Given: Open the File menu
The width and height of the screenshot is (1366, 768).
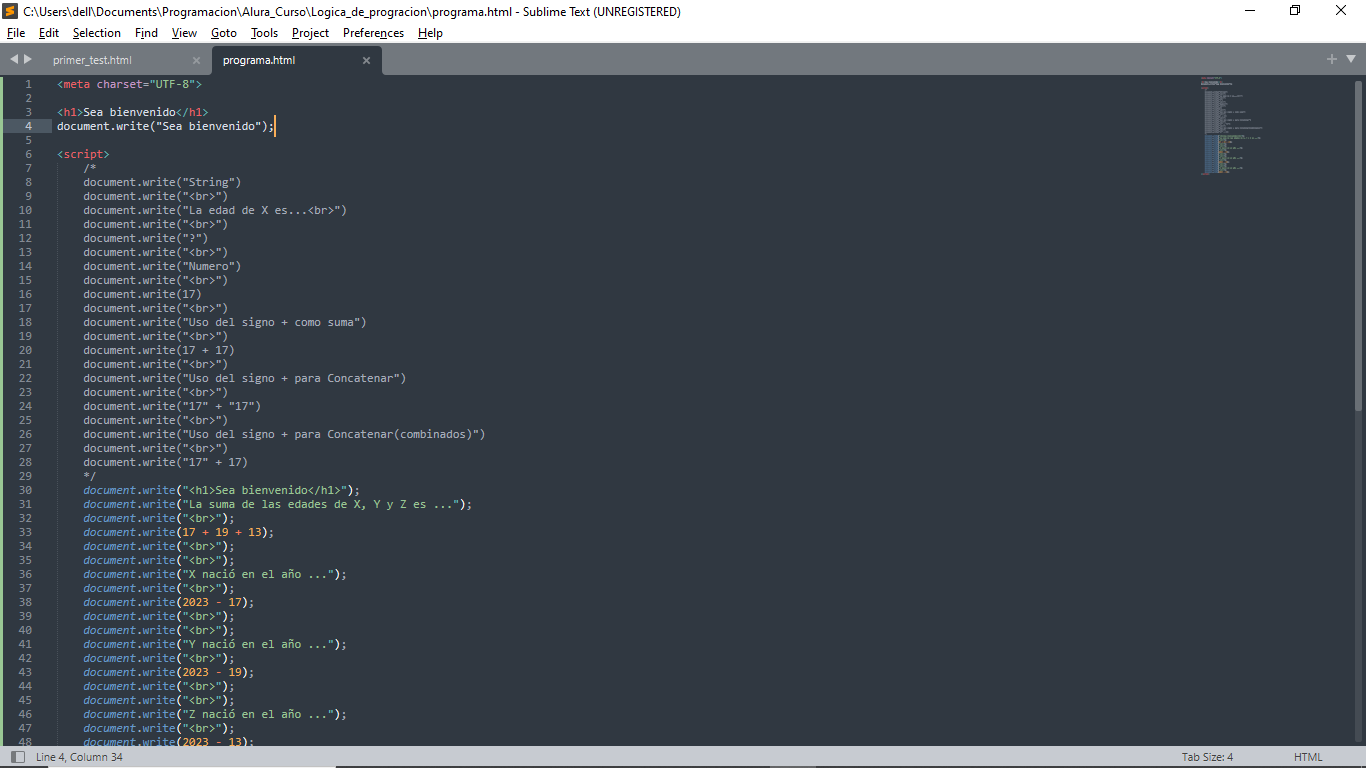Looking at the screenshot, I should 15,33.
